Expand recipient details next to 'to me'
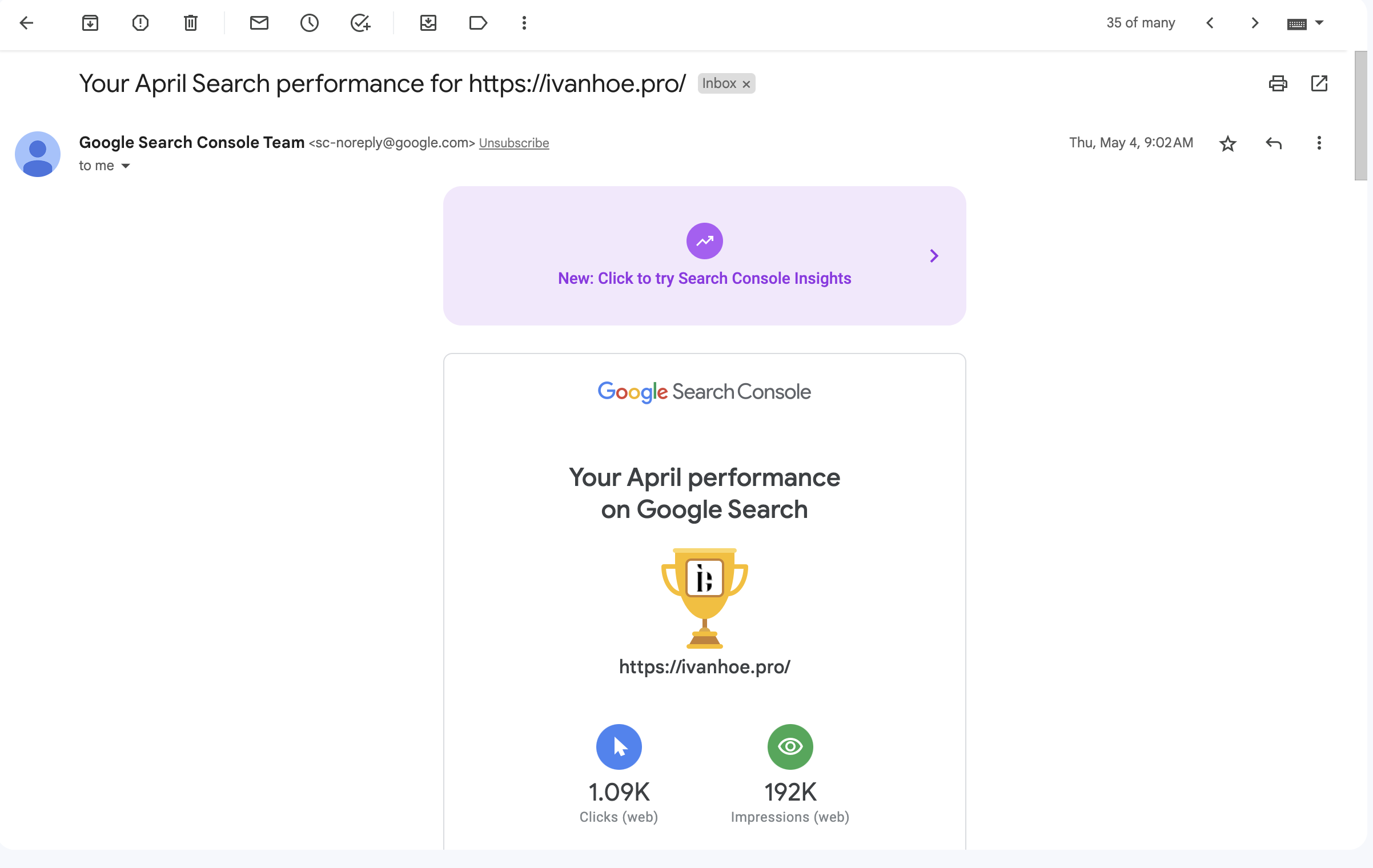This screenshot has width=1373, height=868. point(126,166)
